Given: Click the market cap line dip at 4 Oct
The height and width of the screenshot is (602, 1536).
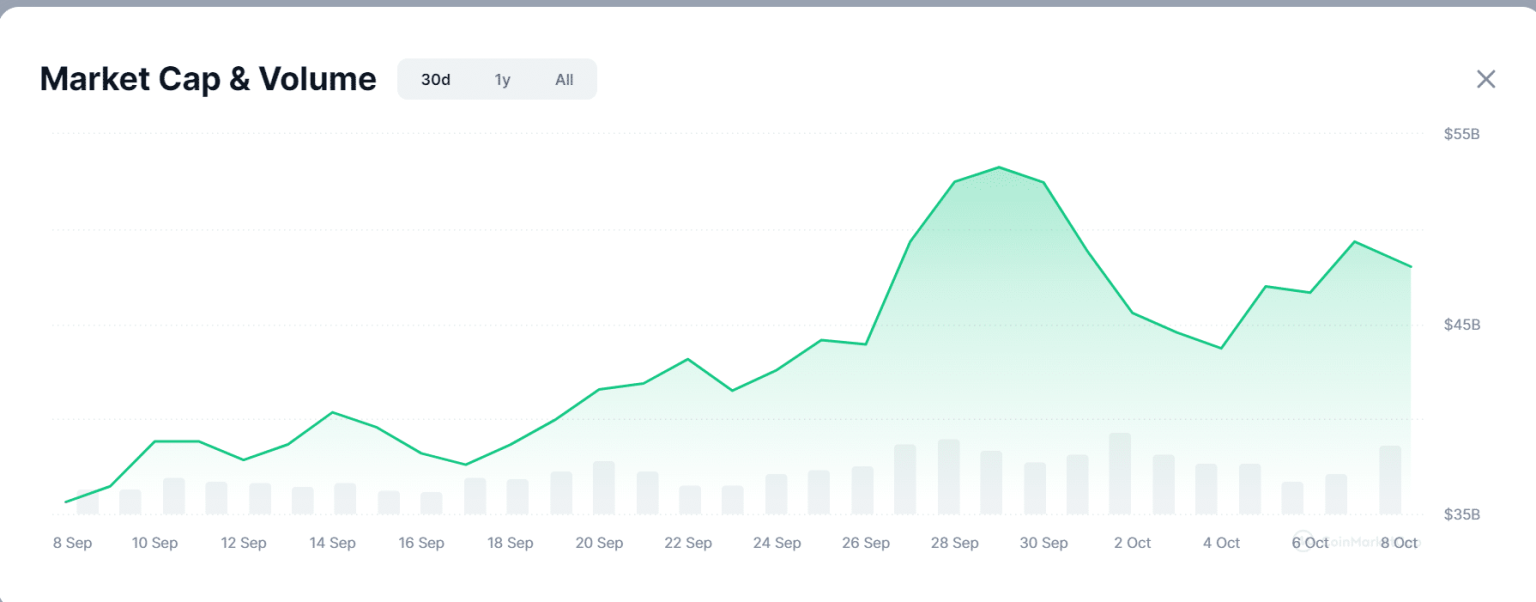Looking at the screenshot, I should 1221,348.
